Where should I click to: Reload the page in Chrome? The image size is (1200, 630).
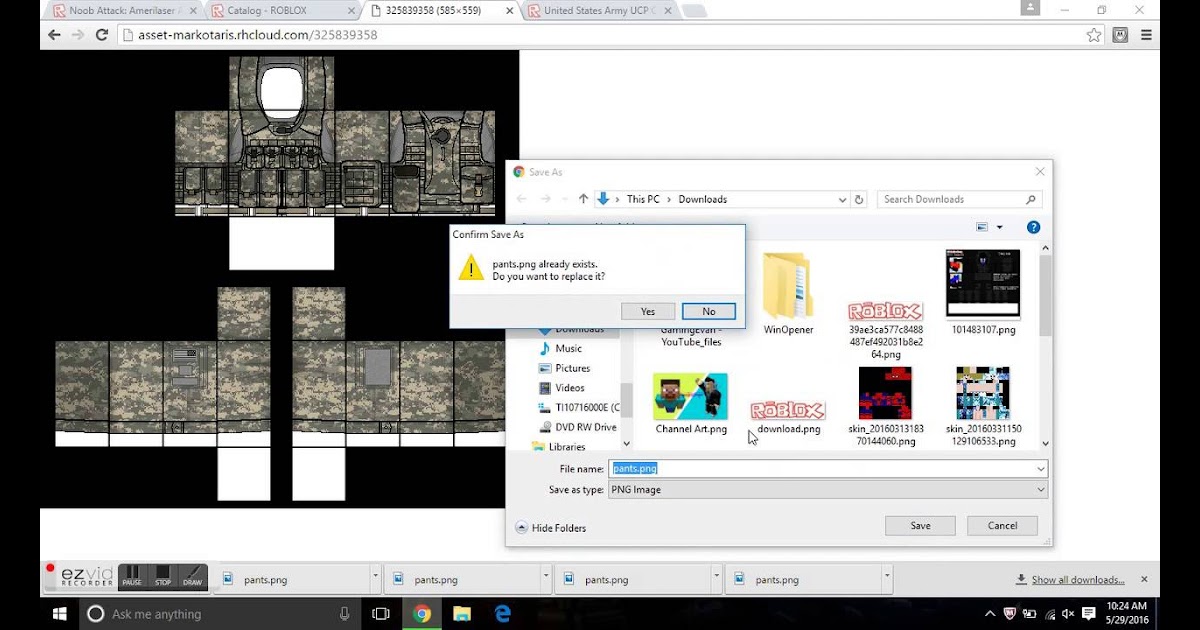coord(102,34)
